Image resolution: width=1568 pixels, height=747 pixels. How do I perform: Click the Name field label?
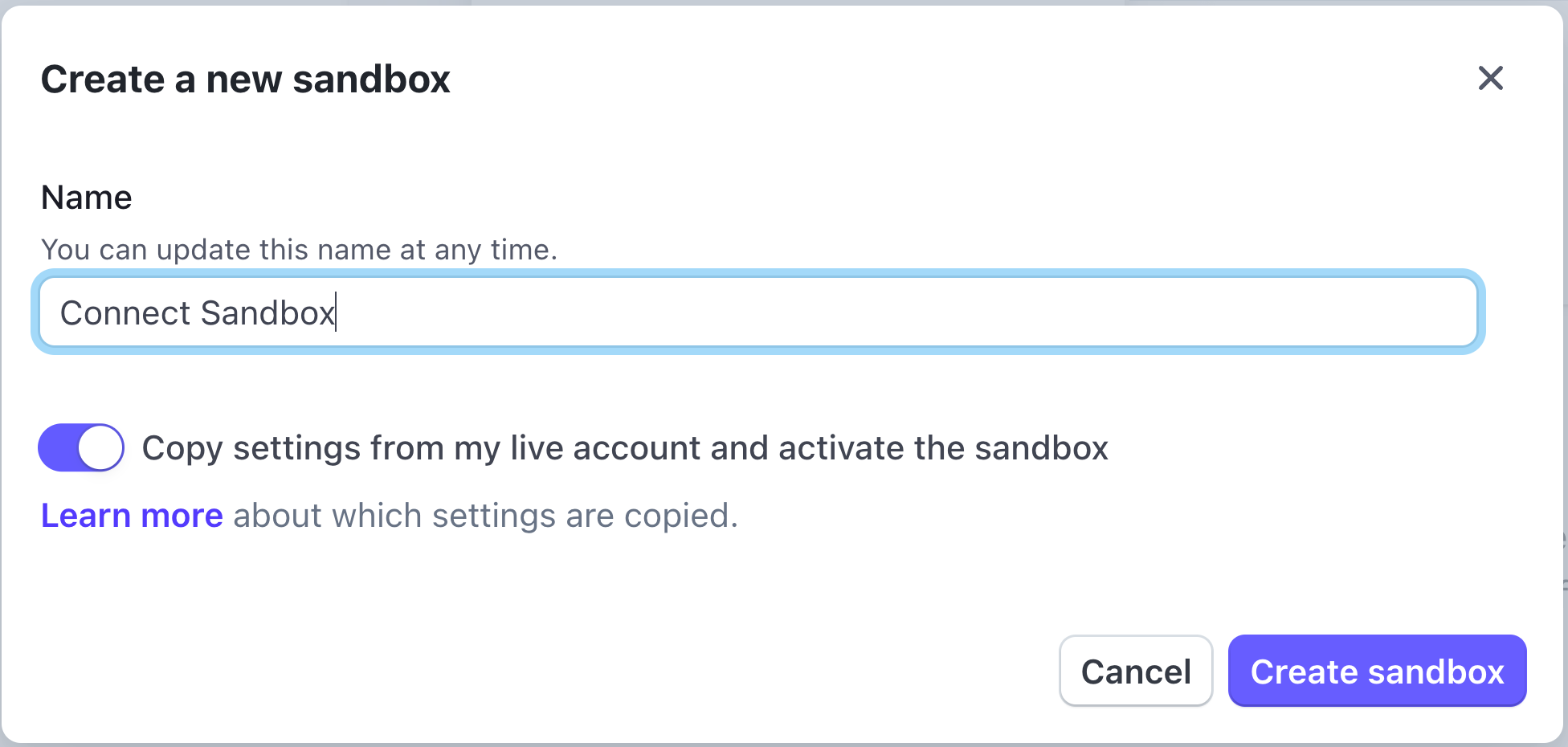coord(87,198)
